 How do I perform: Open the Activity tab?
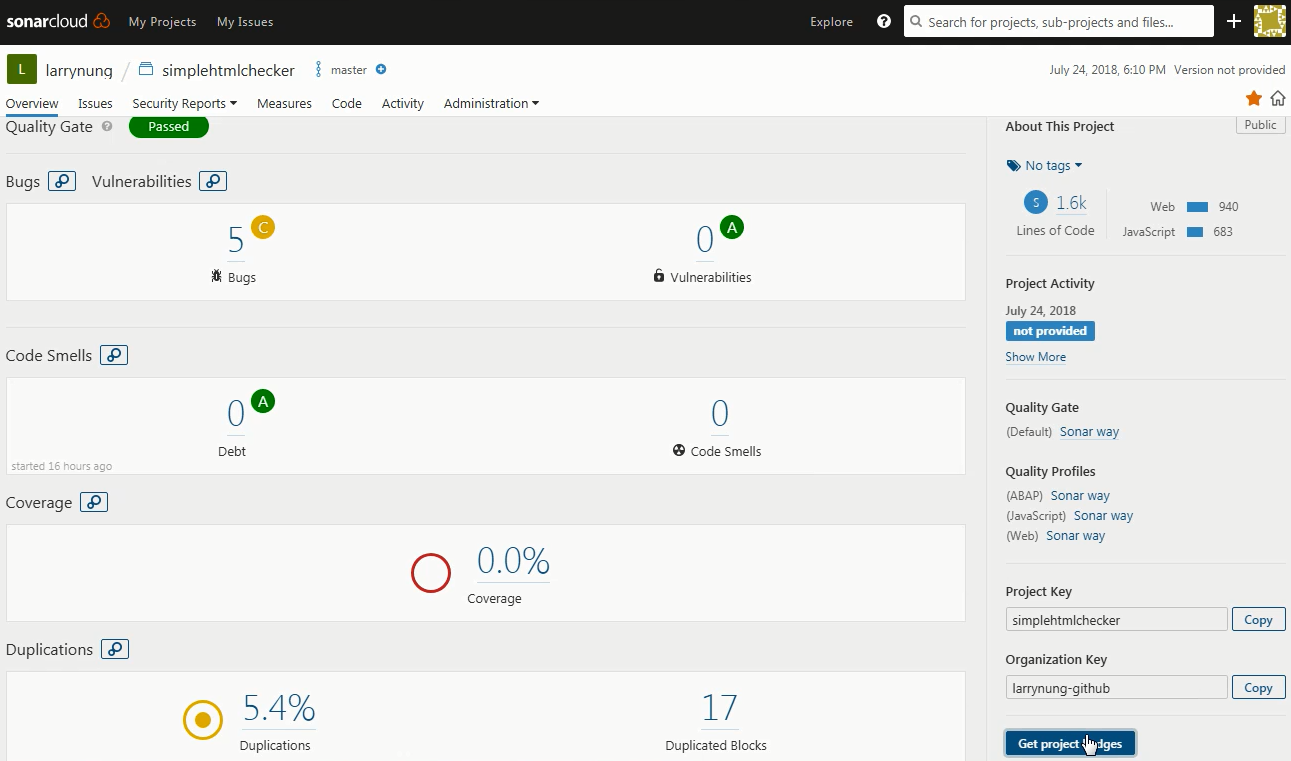pos(403,103)
